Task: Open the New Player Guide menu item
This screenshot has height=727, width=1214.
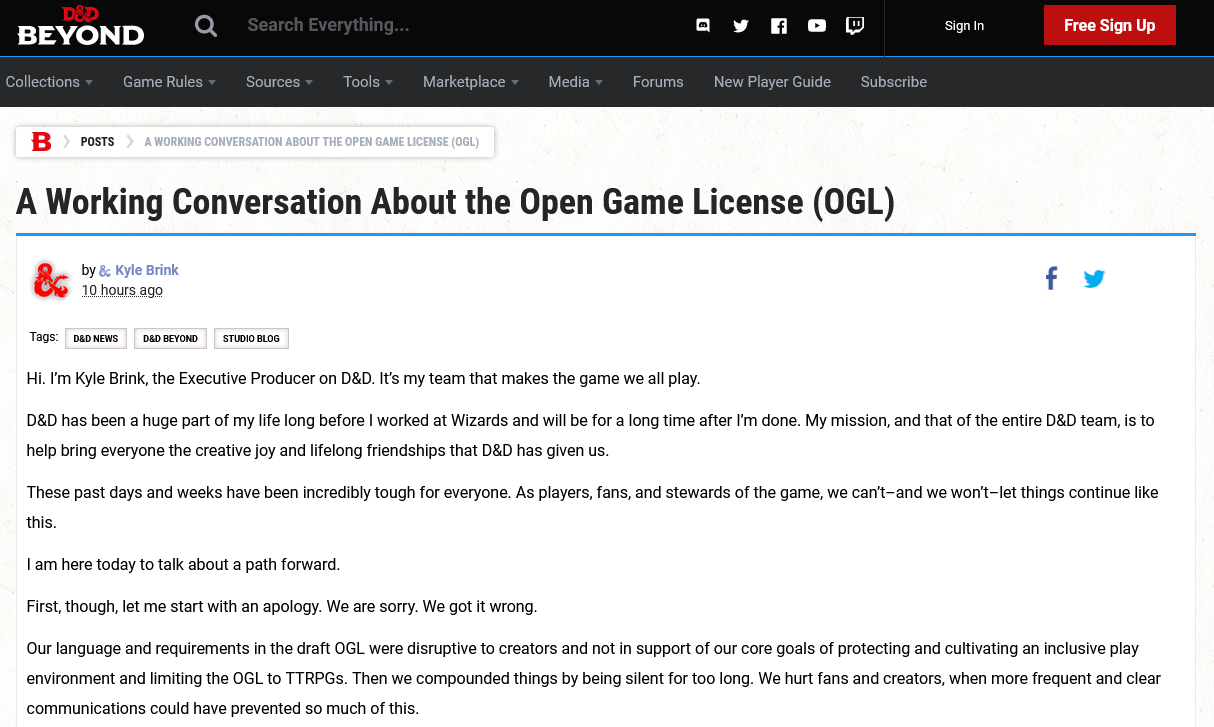Action: [x=772, y=82]
